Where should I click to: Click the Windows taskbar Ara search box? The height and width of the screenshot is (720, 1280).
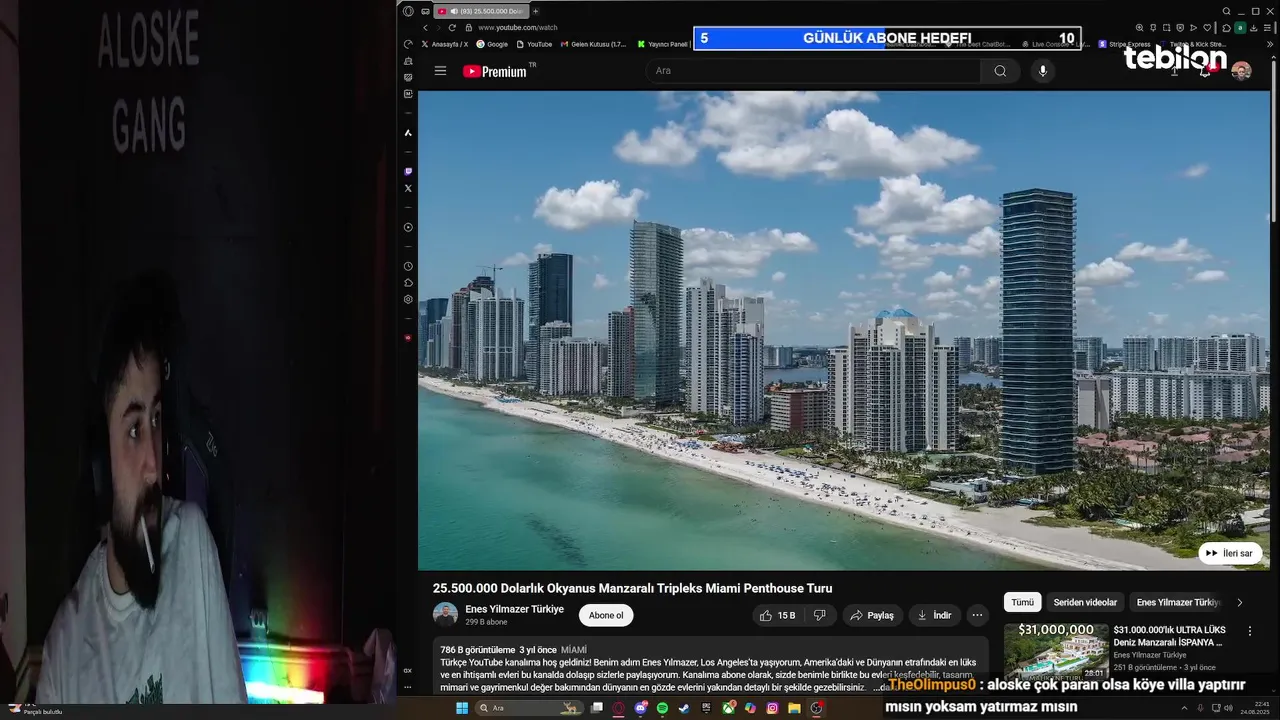coord(528,708)
